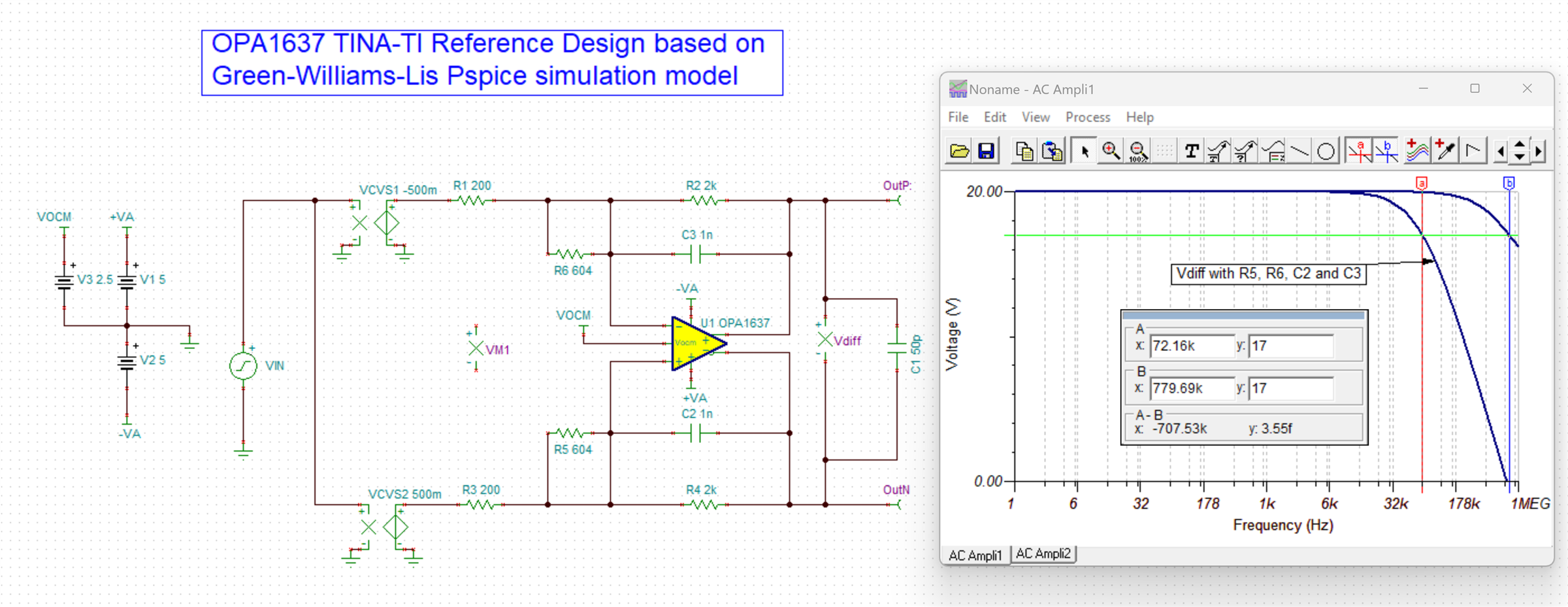Image resolution: width=1568 pixels, height=607 pixels.
Task: Switch to AC Ampli1 tab
Action: (x=975, y=555)
